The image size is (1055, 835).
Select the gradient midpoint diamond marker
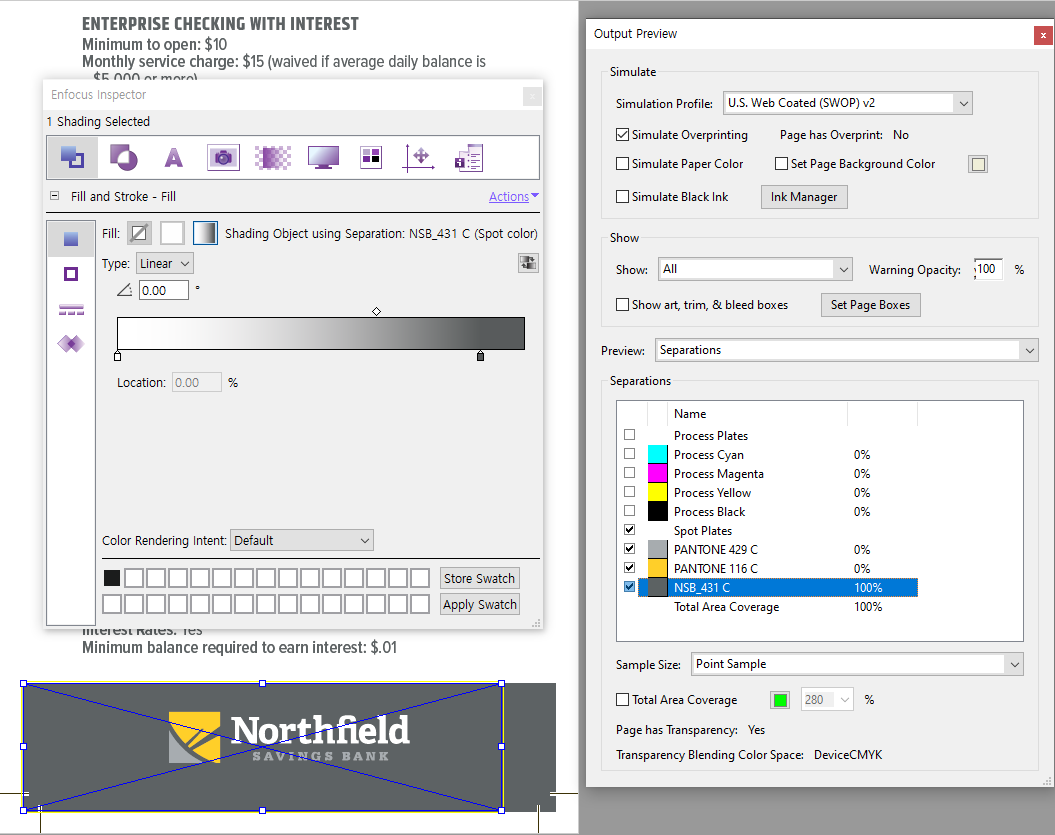377,312
